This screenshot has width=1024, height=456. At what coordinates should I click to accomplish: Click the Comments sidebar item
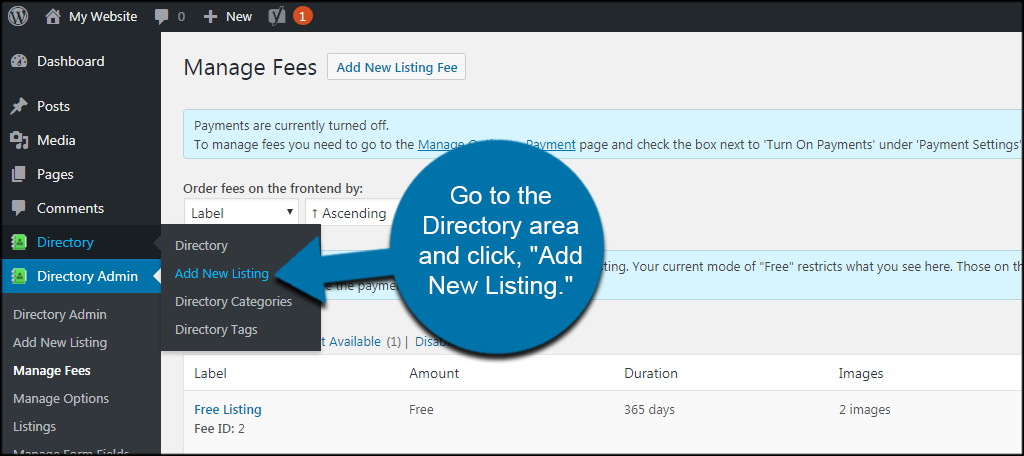70,208
